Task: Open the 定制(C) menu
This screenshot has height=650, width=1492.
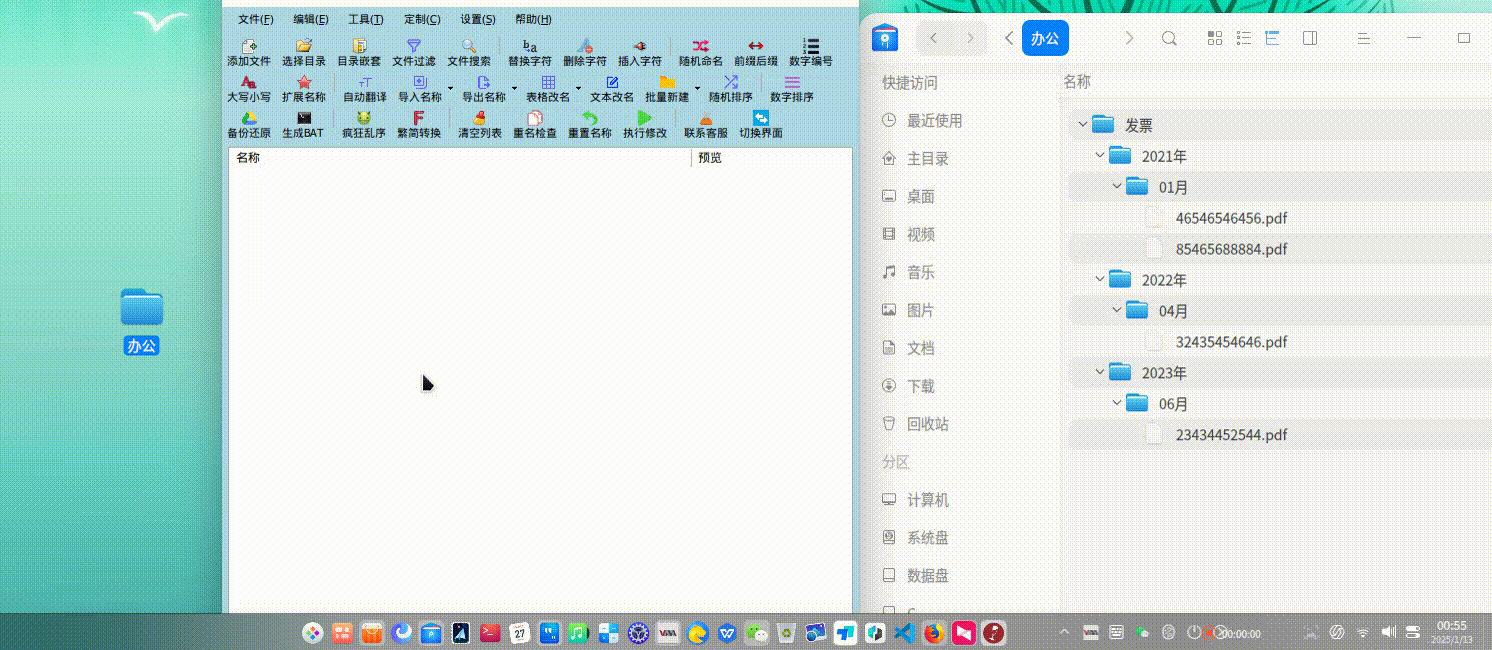Action: [422, 19]
